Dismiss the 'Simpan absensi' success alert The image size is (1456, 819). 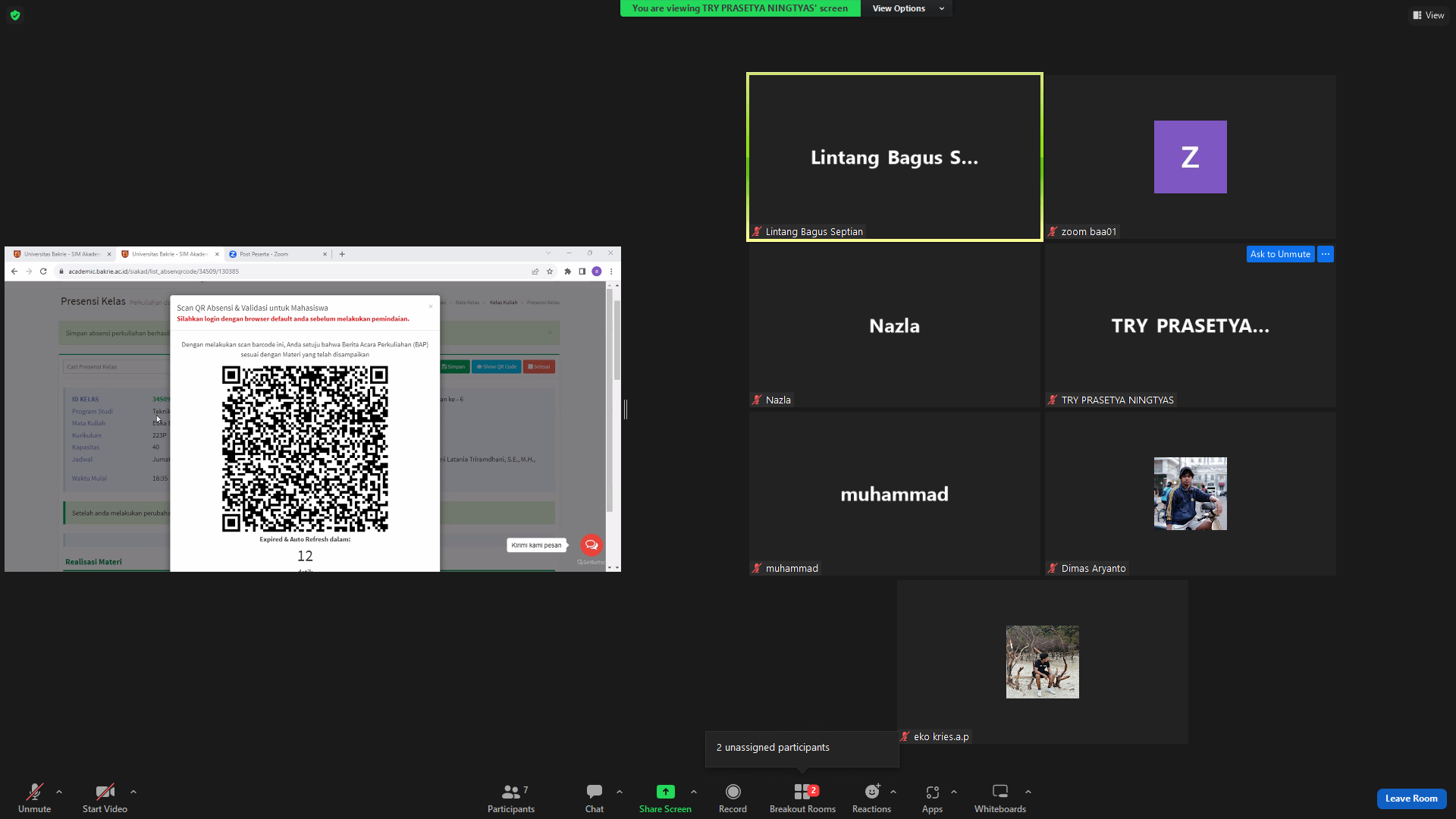pyautogui.click(x=550, y=333)
